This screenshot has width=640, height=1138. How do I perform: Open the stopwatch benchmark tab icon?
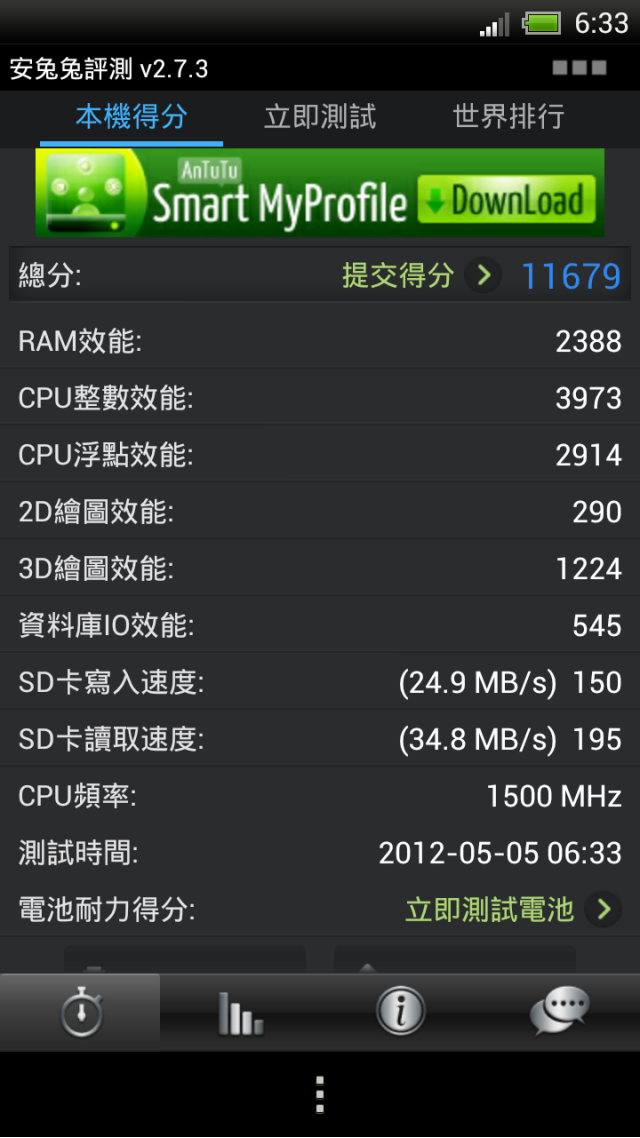click(81, 1011)
